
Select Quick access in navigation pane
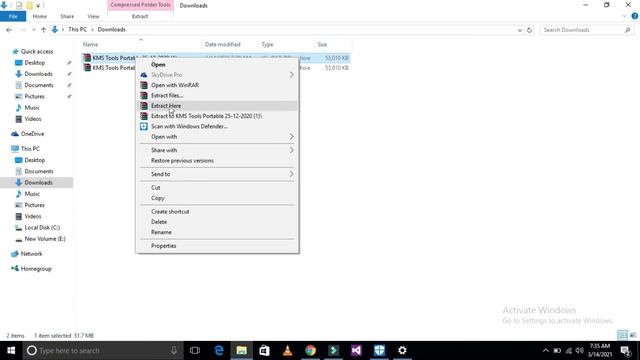(37, 51)
